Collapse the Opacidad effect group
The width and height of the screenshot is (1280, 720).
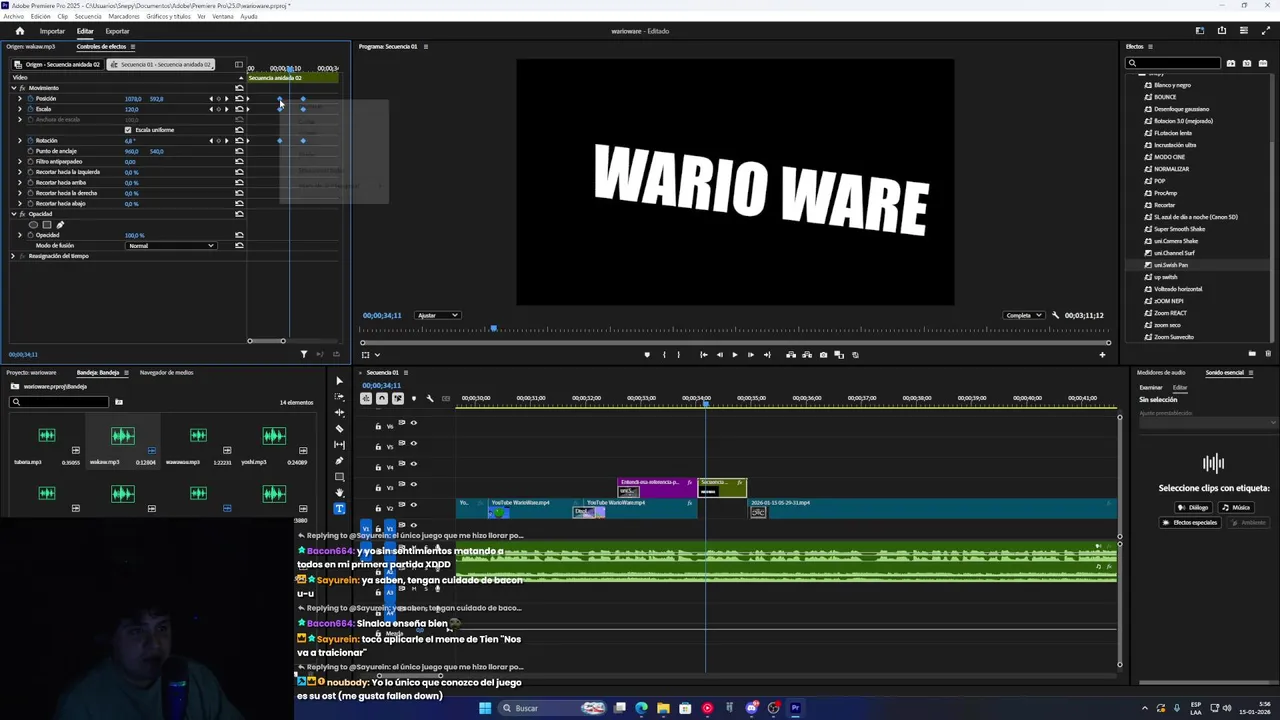13,214
